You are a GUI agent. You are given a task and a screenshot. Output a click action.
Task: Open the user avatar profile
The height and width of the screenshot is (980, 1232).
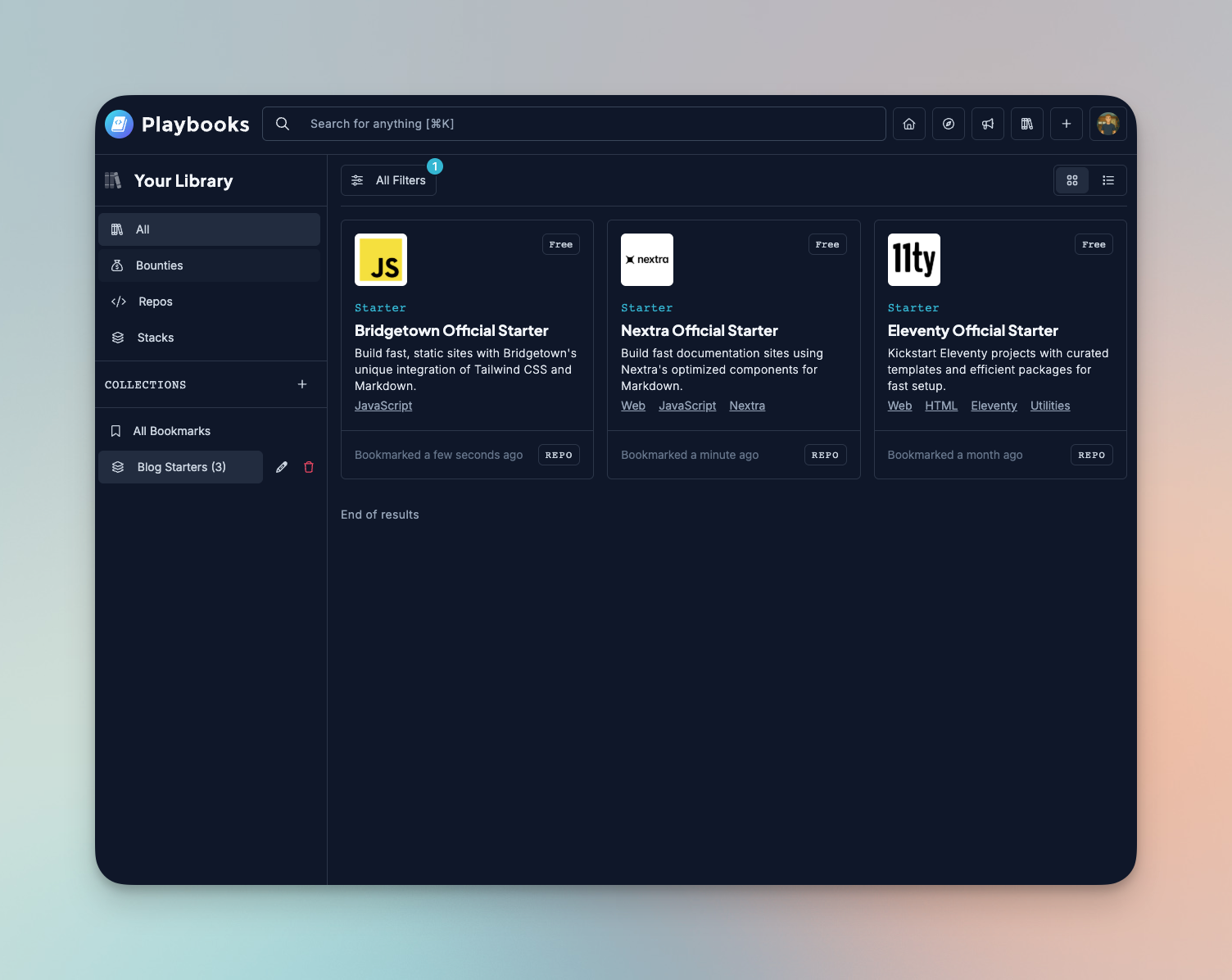pos(1108,124)
